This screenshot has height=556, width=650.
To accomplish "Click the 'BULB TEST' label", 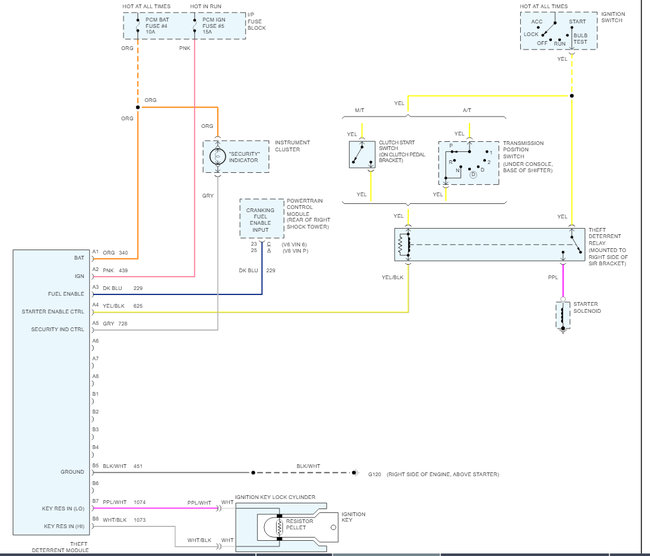I will click(580, 39).
